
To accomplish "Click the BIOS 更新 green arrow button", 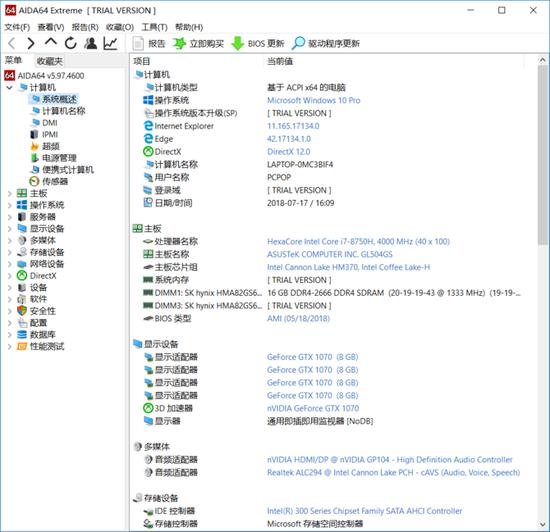I will (x=258, y=43).
